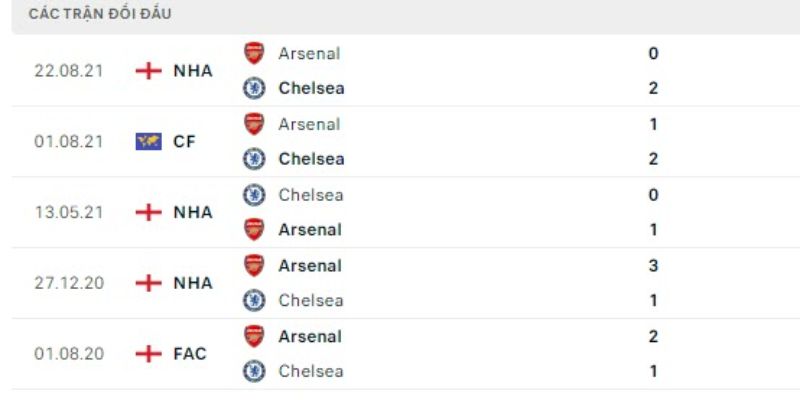
Task: Click the England flag beside FAC on 01.08.20
Action: 148,354
